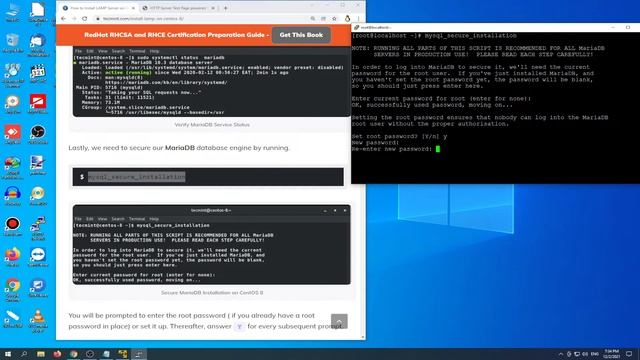Switch to the How to Install LAMP Server tab

(x=98, y=8)
